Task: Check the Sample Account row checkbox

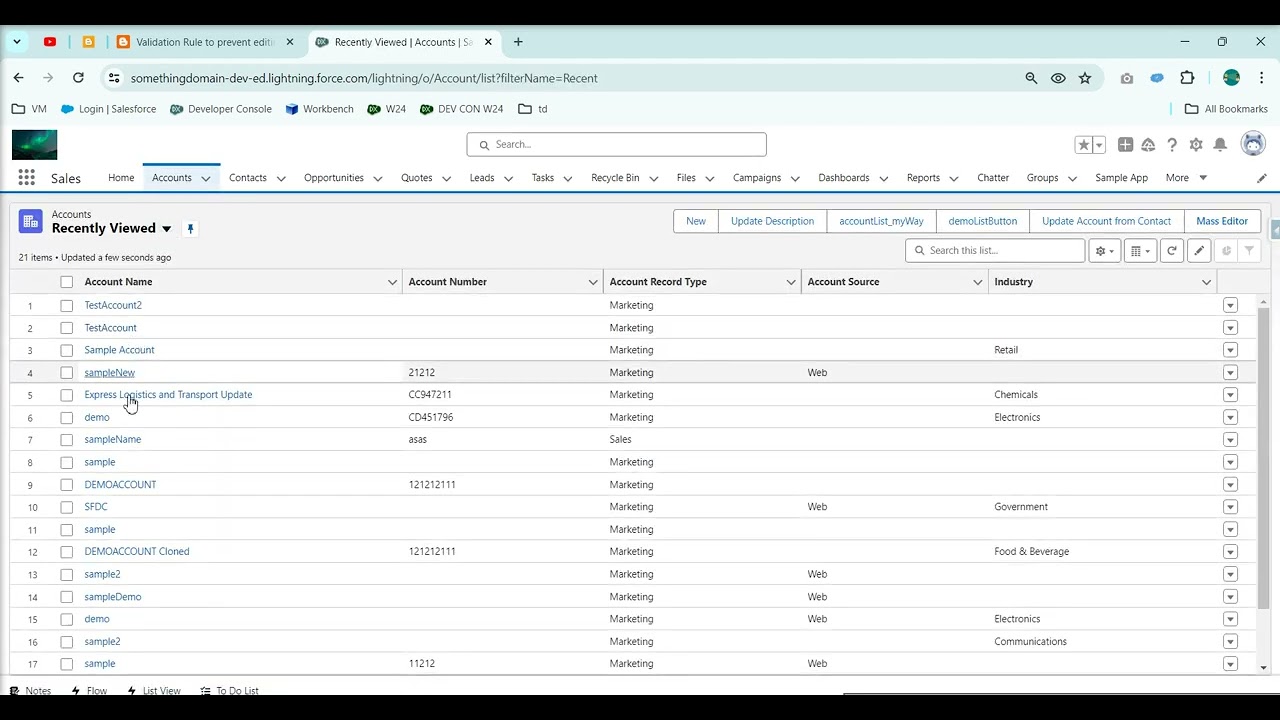Action: pyautogui.click(x=66, y=350)
